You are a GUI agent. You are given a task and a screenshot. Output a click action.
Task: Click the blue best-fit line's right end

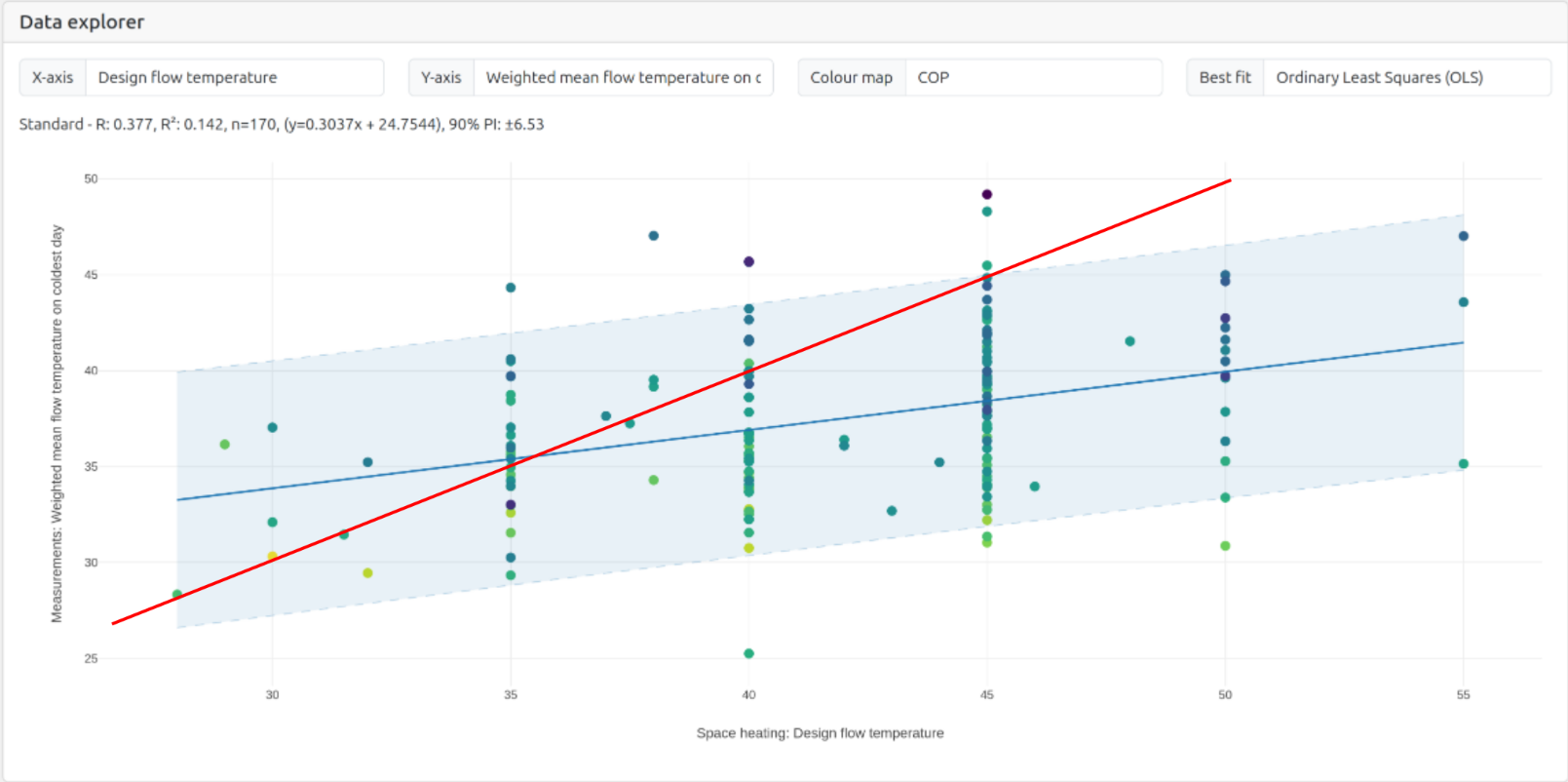(1460, 343)
